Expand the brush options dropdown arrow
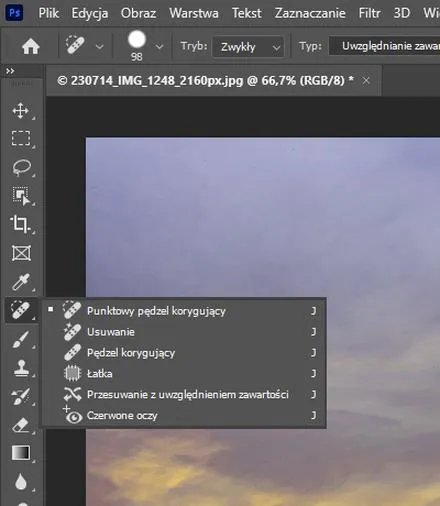440x506 pixels. (159, 46)
